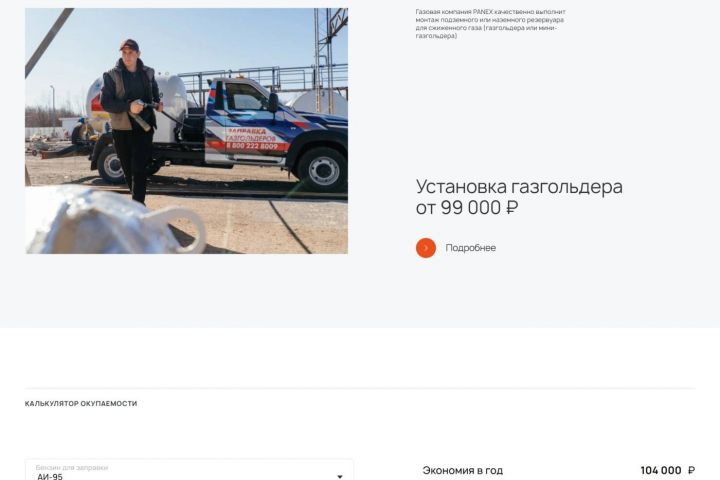The height and width of the screenshot is (480, 720).
Task: Click the ruble icon next to 104 000
Action: (x=691, y=470)
